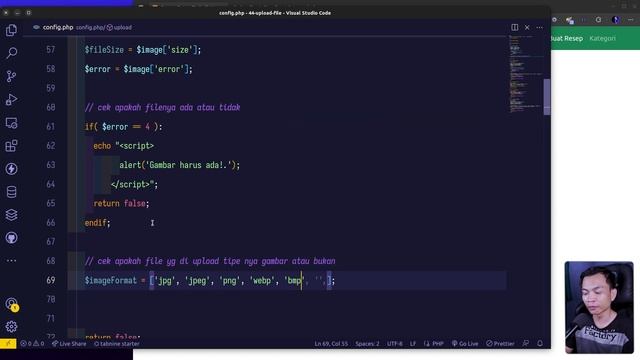
Task: Click the comment on line 68
Action: pos(210,261)
